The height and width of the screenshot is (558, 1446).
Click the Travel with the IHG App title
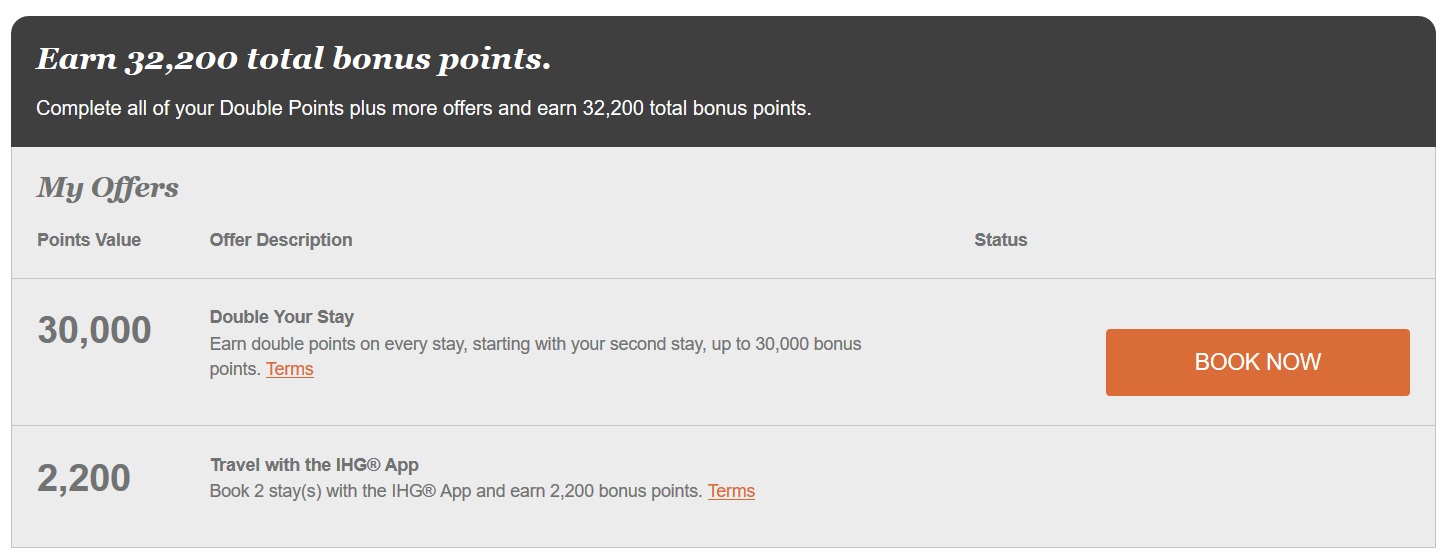click(x=314, y=465)
